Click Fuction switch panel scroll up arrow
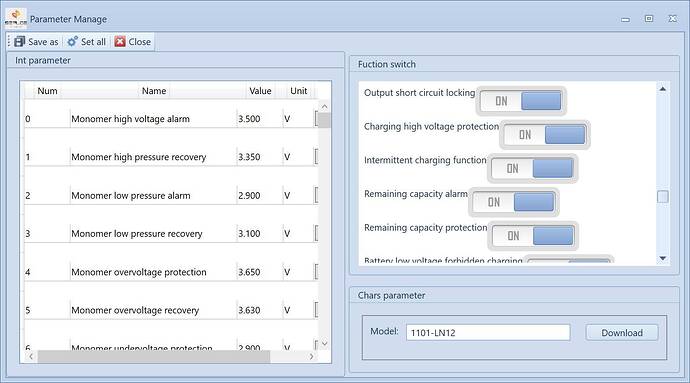 (x=663, y=89)
